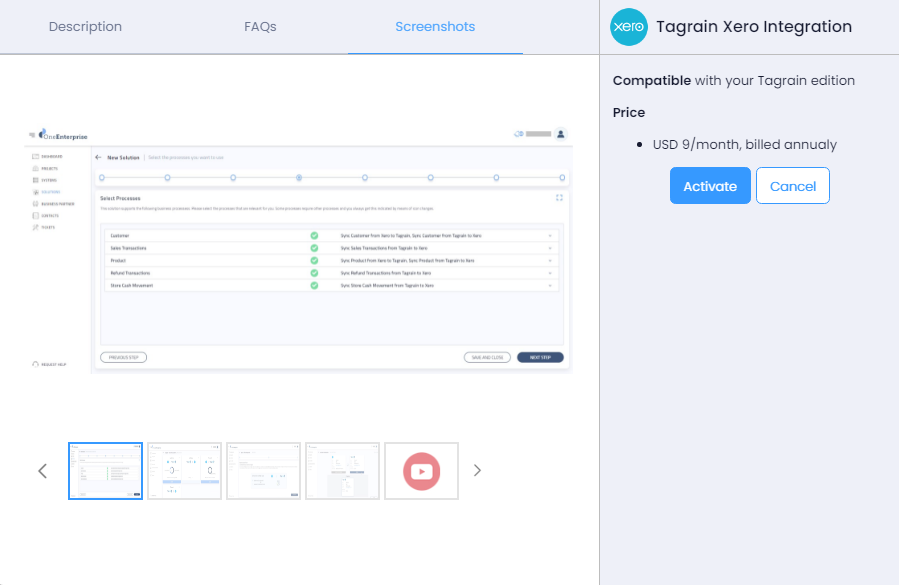The height and width of the screenshot is (585, 899).
Task: Click the user profile avatar icon
Action: tap(561, 134)
